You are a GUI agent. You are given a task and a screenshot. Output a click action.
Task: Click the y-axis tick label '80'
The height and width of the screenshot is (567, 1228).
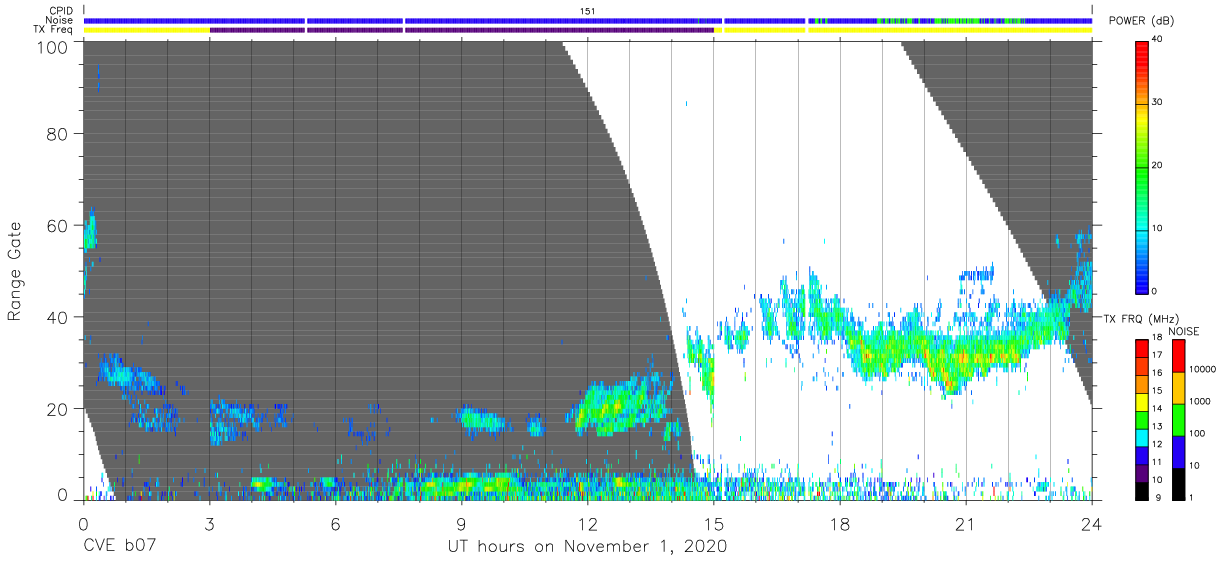(59, 133)
